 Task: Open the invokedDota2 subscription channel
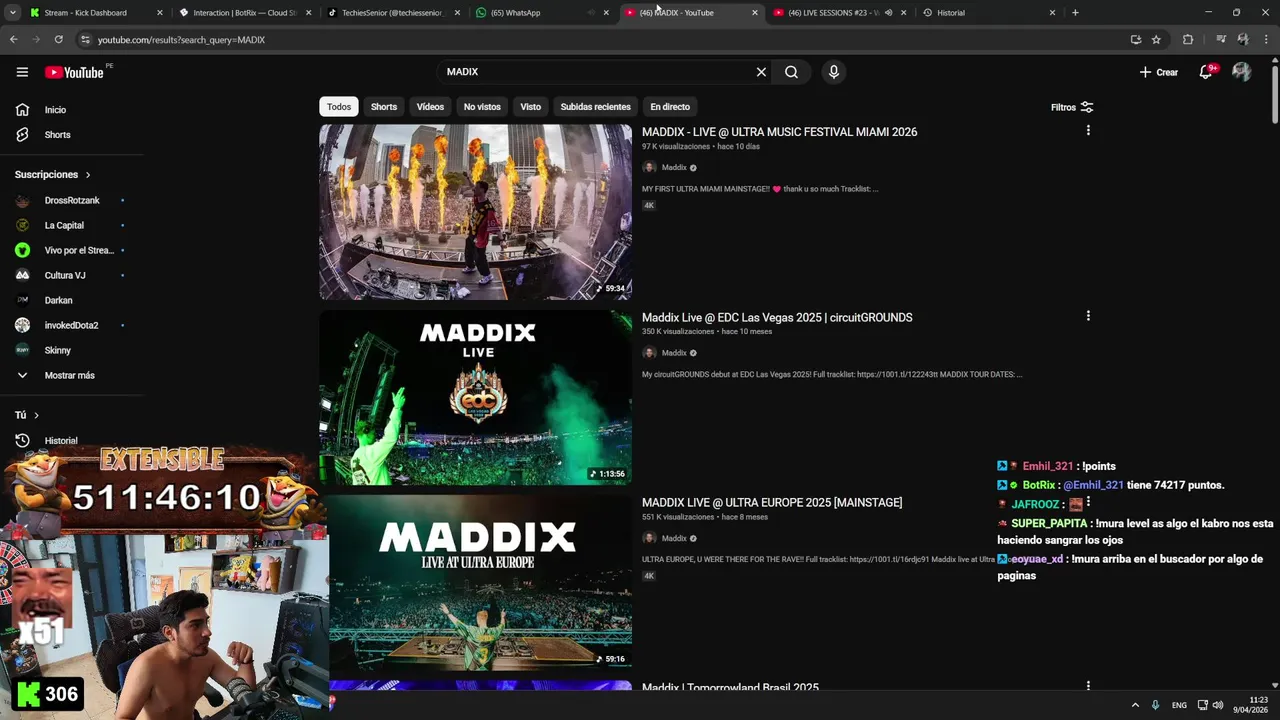click(x=72, y=325)
